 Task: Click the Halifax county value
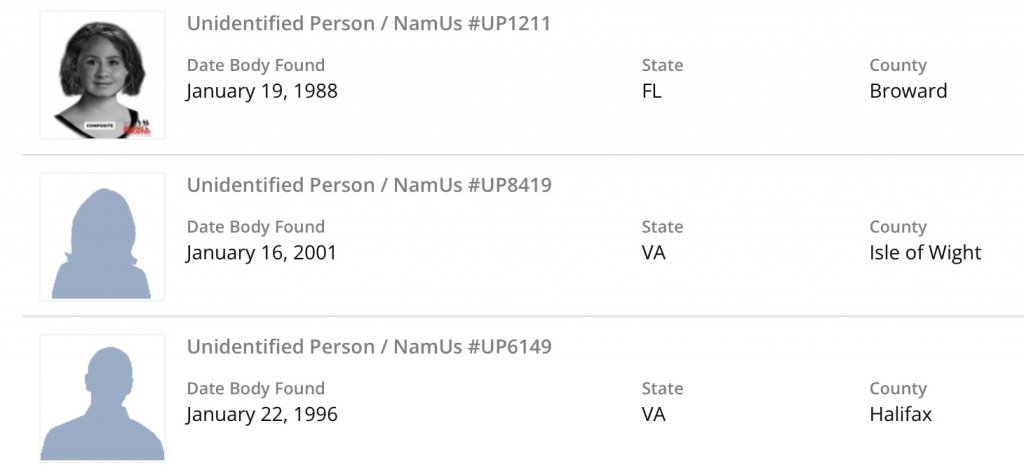[x=901, y=414]
